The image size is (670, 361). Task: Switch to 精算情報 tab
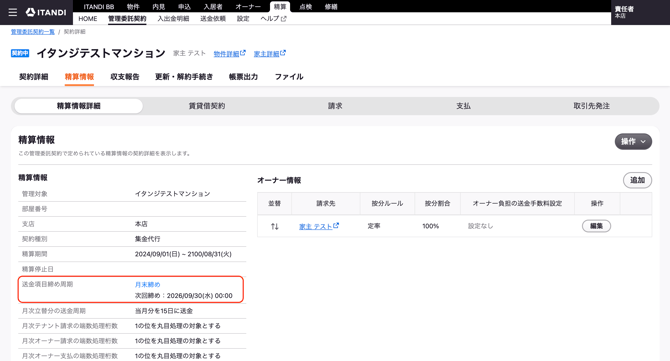point(79,77)
